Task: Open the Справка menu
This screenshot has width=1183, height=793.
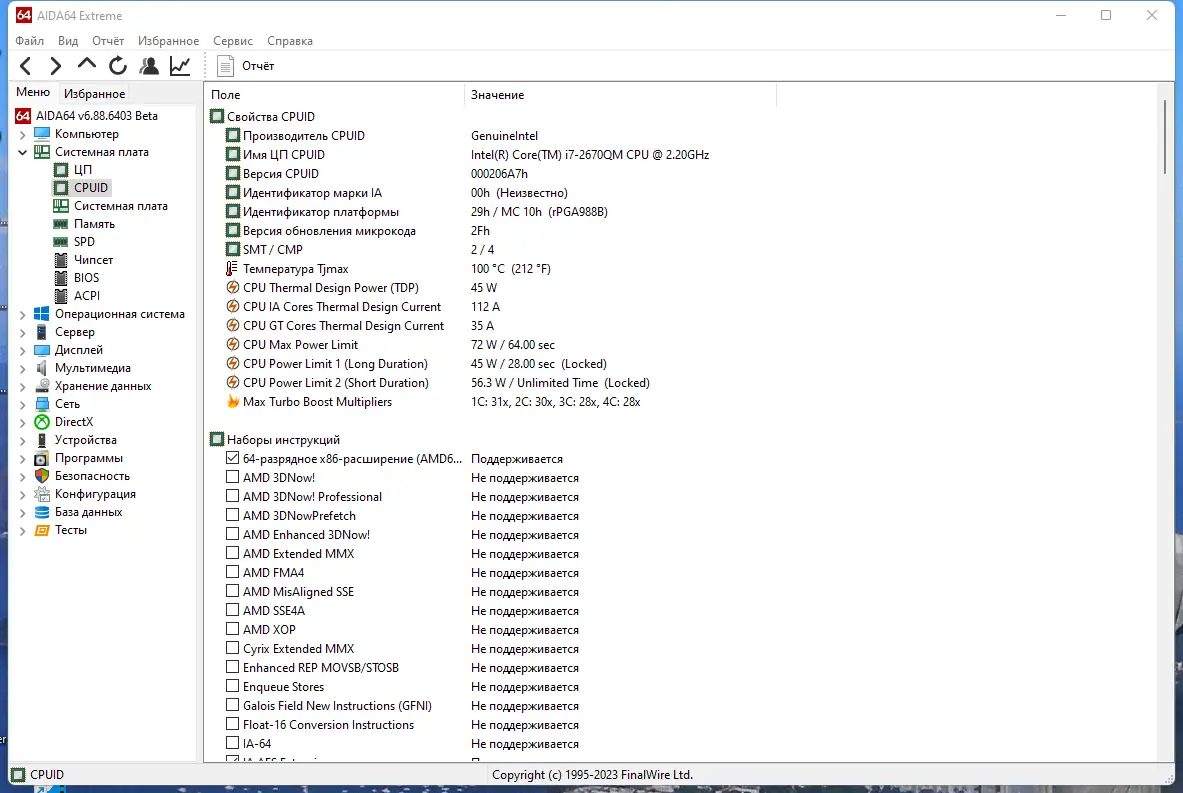Action: 290,41
